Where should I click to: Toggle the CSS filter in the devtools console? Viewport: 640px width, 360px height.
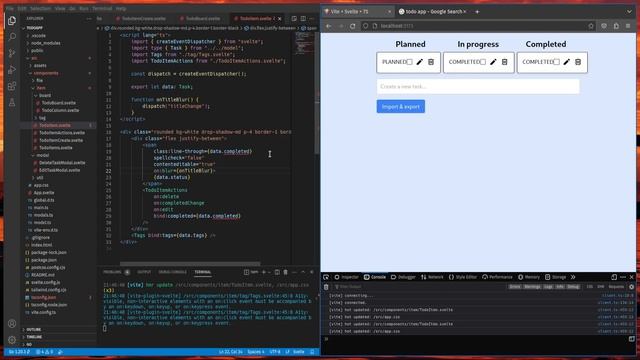tap(590, 287)
